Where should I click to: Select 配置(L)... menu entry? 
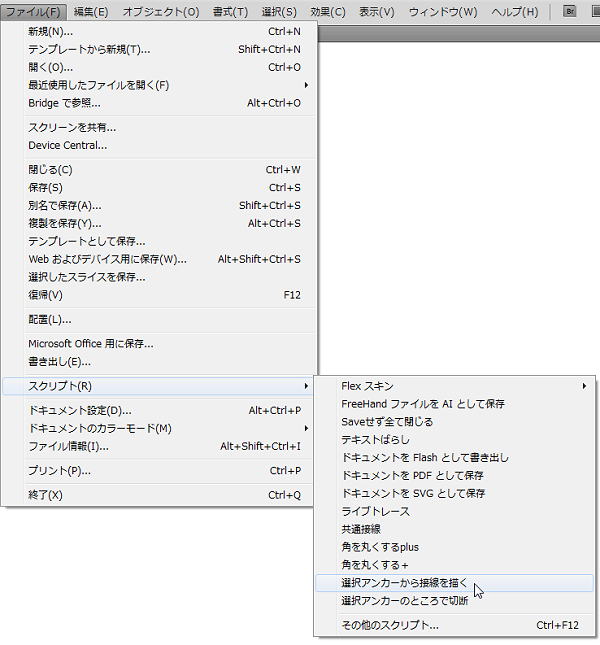pos(50,319)
